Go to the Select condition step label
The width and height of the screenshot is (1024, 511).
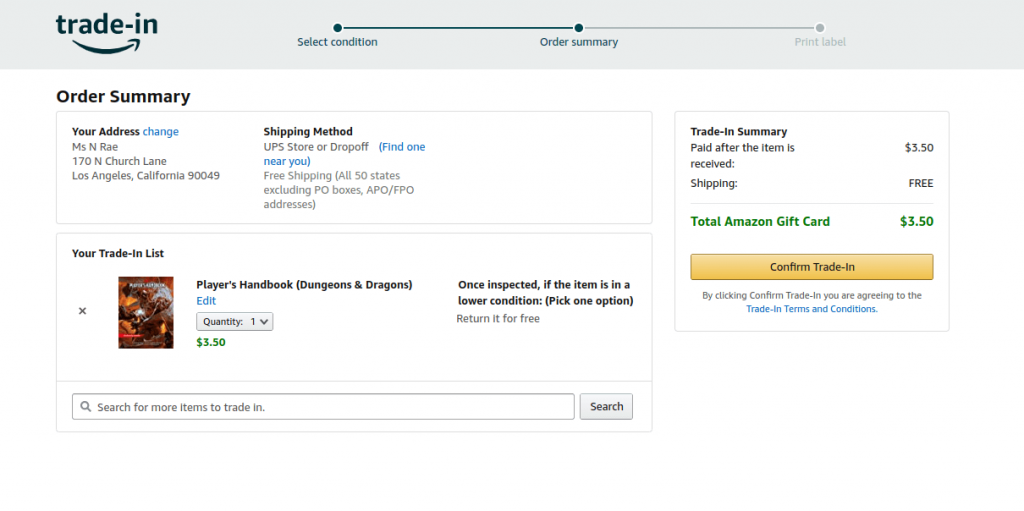point(337,43)
